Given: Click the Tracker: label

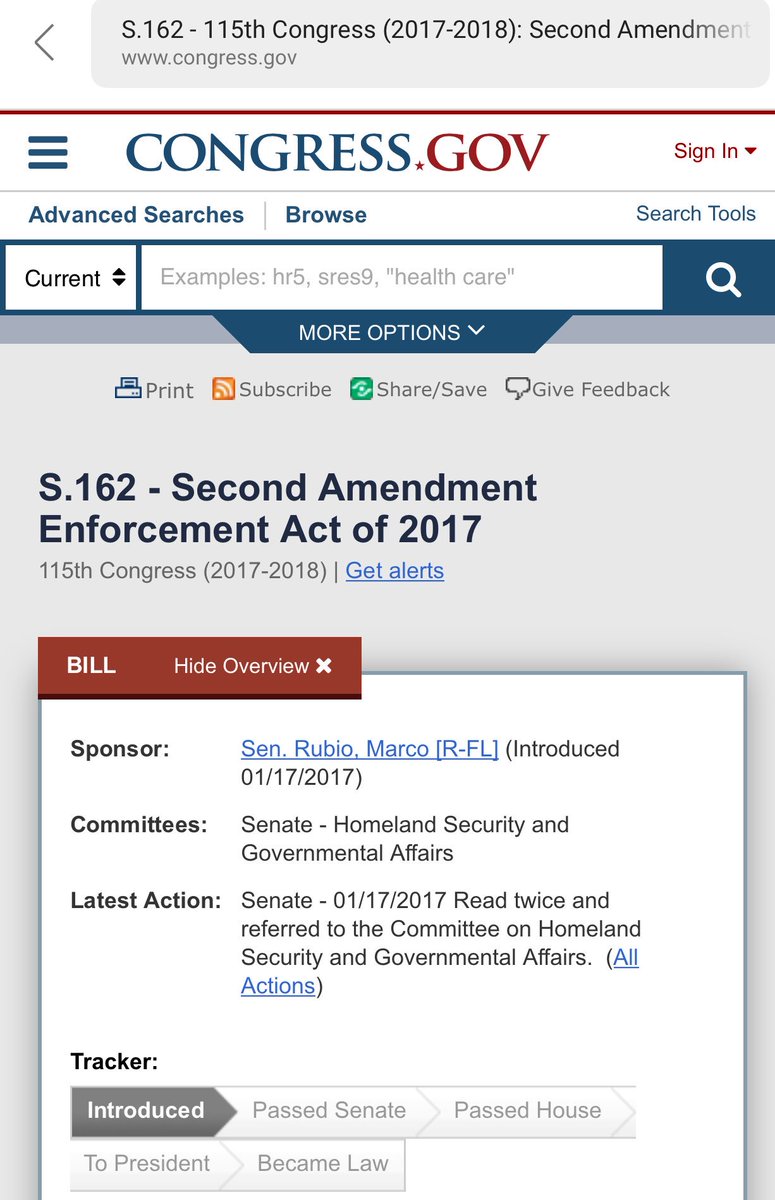Looking at the screenshot, I should click(114, 1061).
